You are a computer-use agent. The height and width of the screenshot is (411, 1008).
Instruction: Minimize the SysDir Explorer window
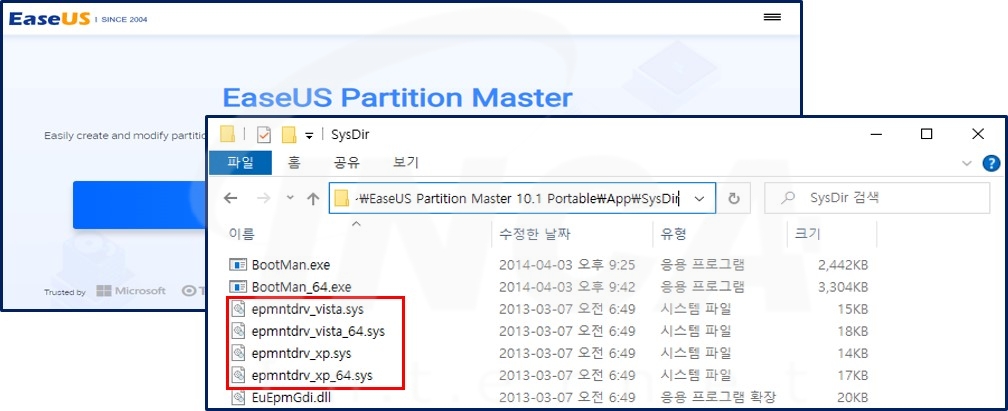click(877, 134)
